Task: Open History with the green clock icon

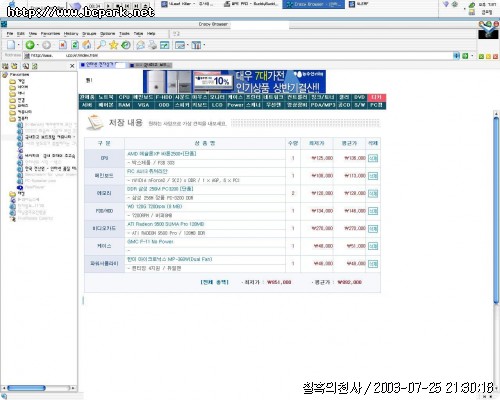Action: (x=126, y=45)
